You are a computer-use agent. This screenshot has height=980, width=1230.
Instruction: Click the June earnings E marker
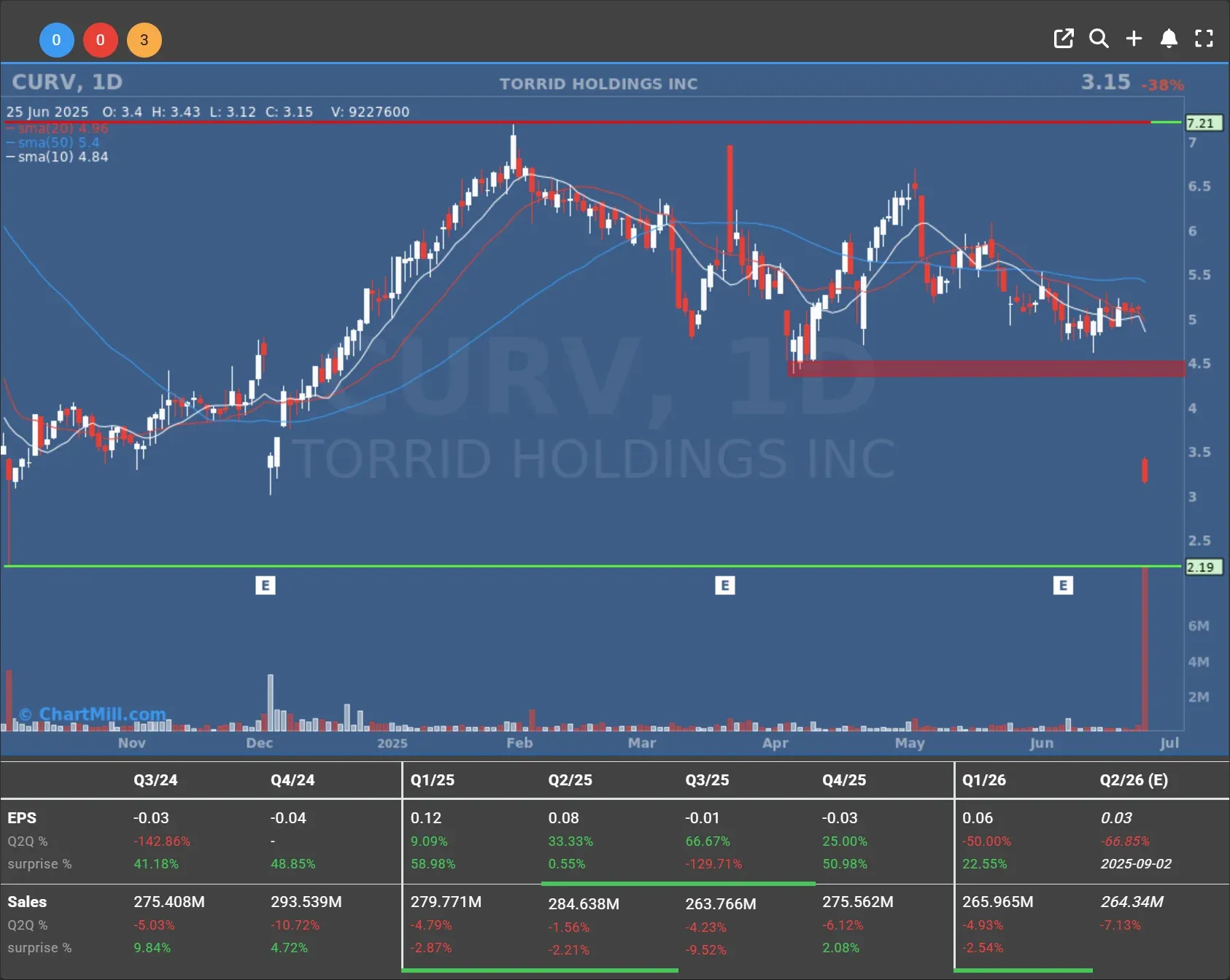click(1063, 586)
